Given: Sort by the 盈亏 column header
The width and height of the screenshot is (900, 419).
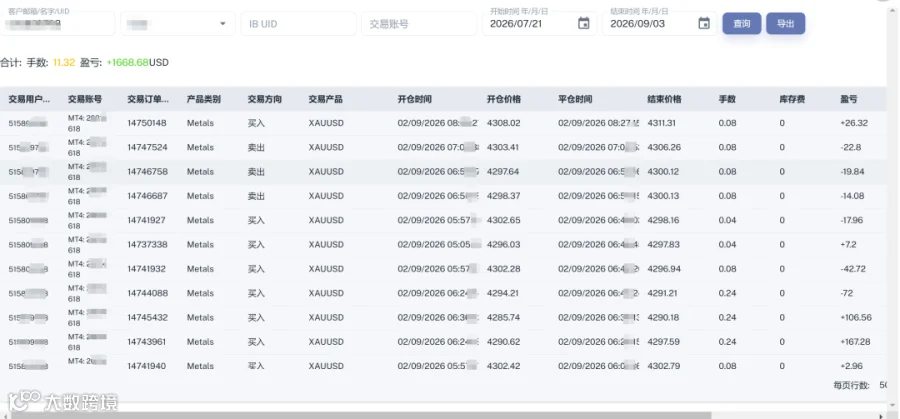Looking at the screenshot, I should 849,99.
